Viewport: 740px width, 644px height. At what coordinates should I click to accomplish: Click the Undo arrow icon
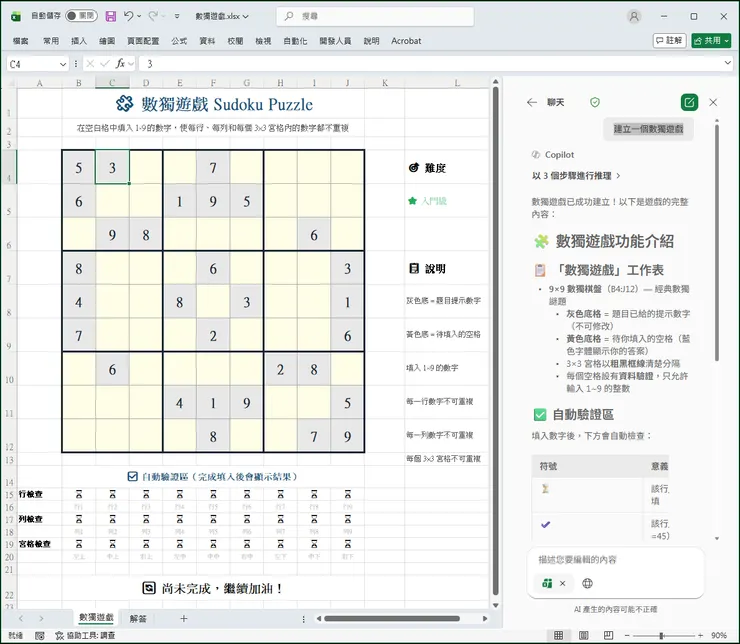(128, 16)
